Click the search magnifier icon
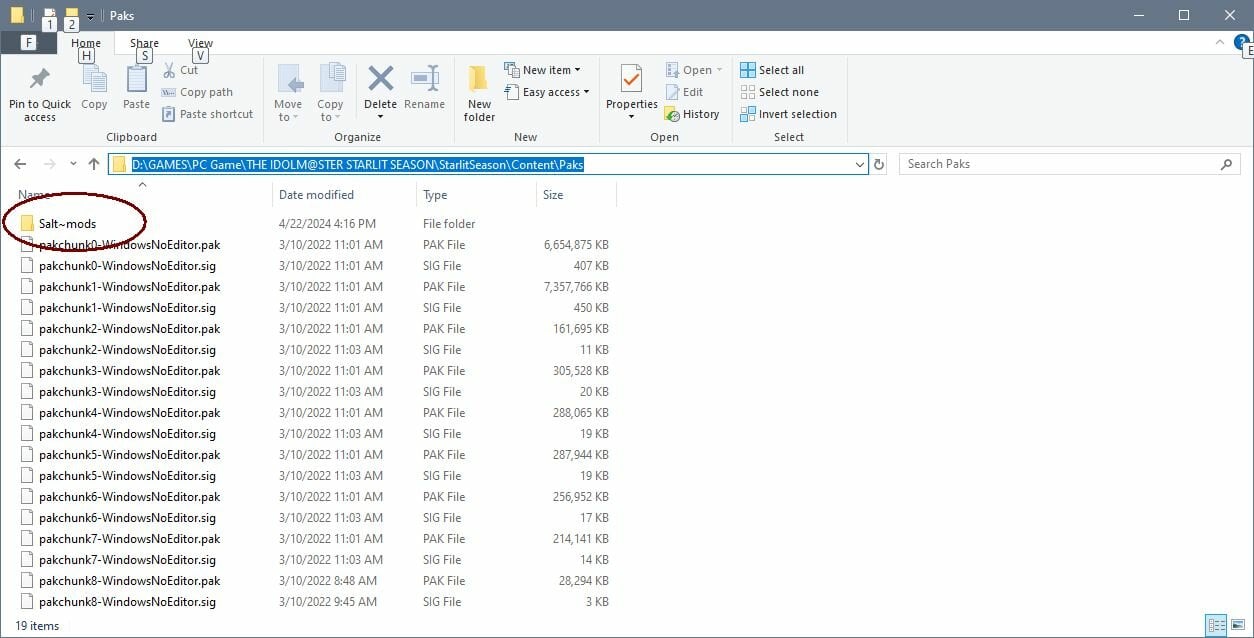The width and height of the screenshot is (1254, 638). pyautogui.click(x=1227, y=164)
